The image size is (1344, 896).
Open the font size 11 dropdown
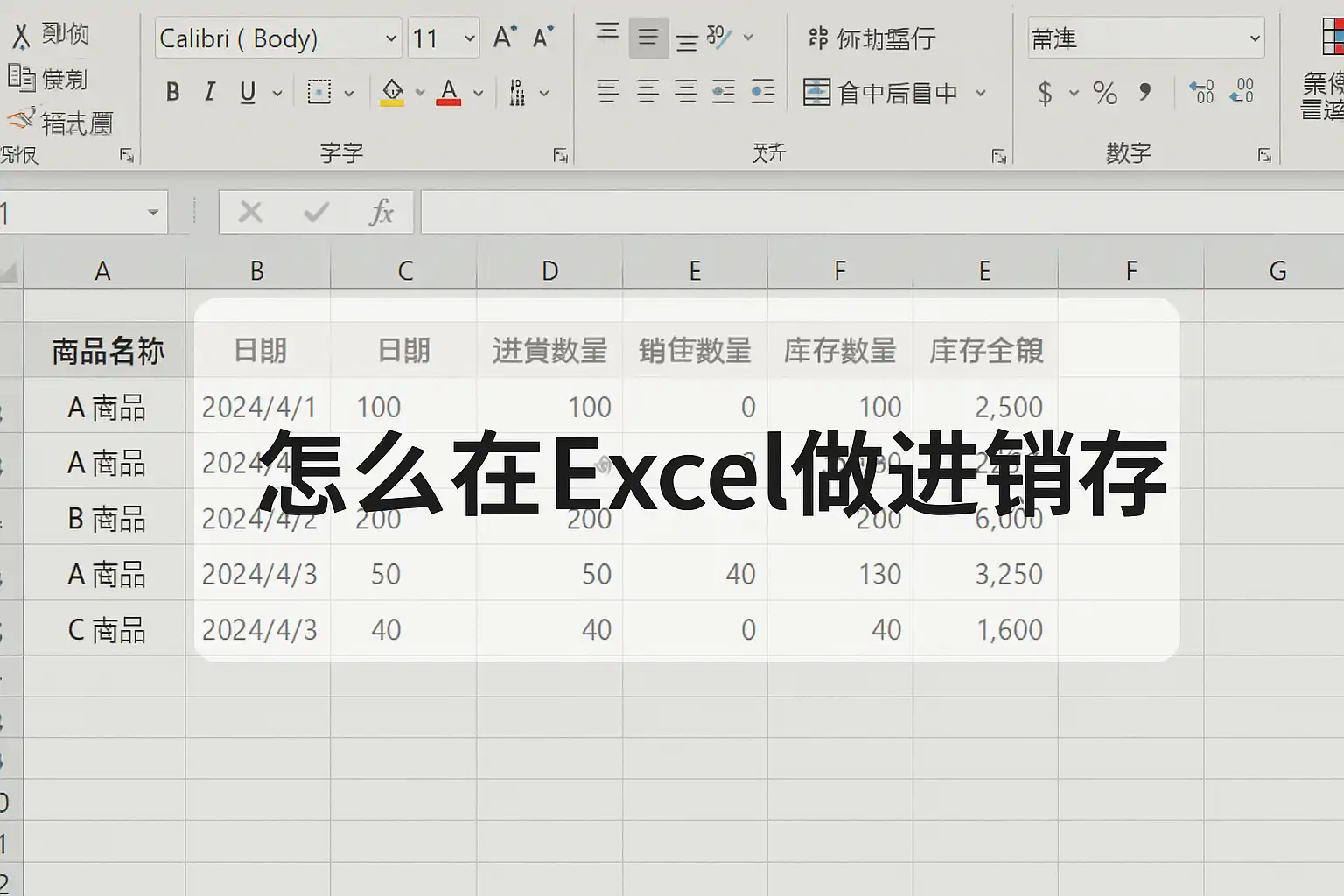pyautogui.click(x=469, y=38)
